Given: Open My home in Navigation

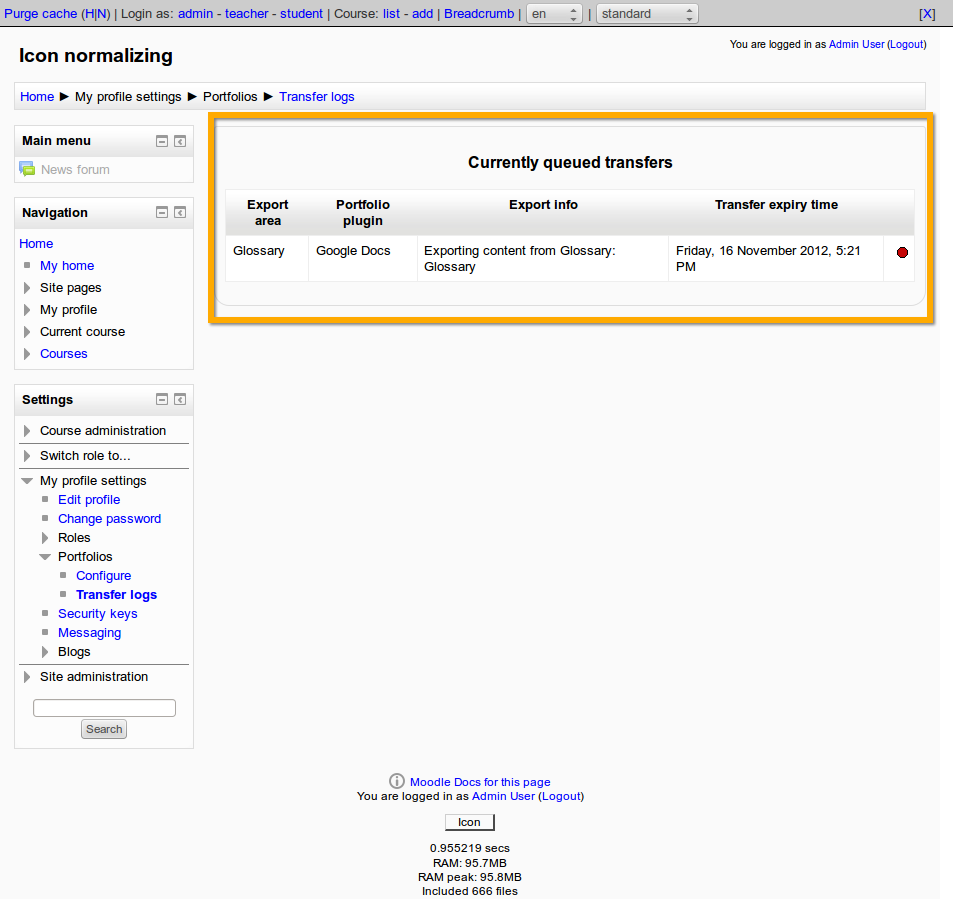Looking at the screenshot, I should pos(67,266).
